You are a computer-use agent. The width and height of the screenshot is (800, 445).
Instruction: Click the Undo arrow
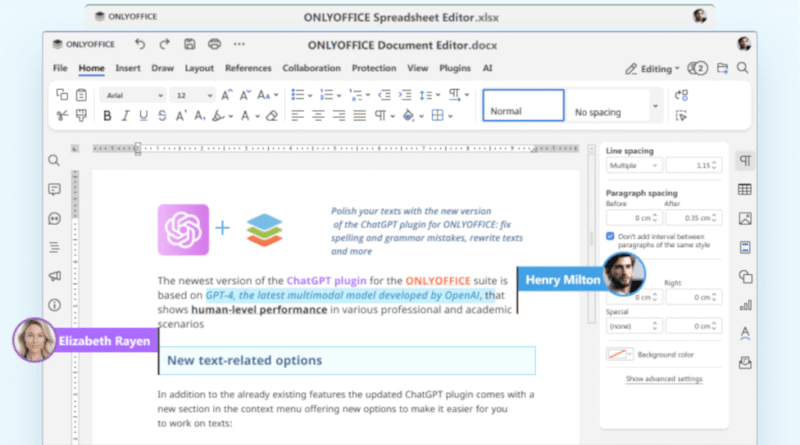click(x=139, y=44)
